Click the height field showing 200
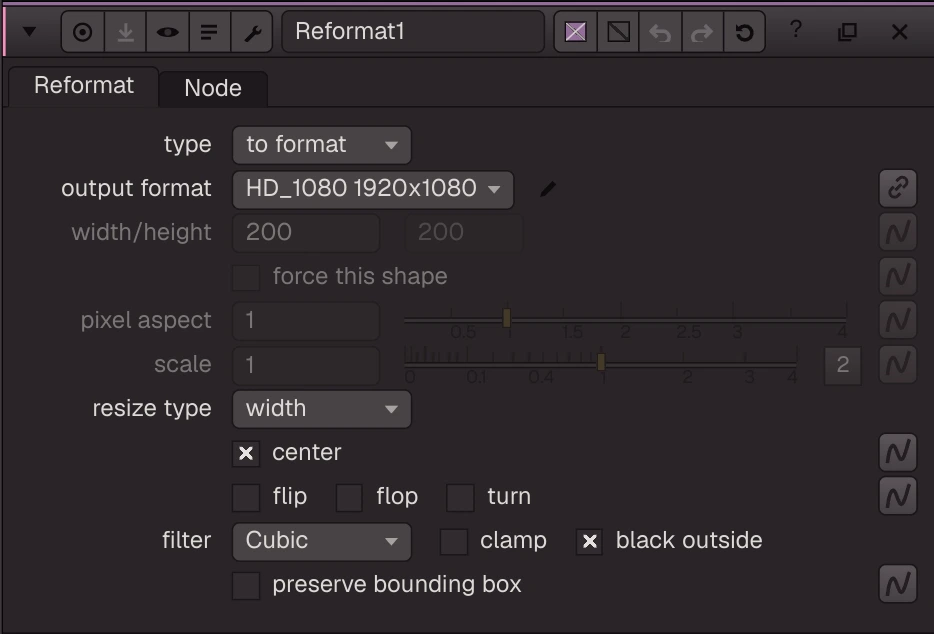This screenshot has height=634, width=934. click(464, 232)
